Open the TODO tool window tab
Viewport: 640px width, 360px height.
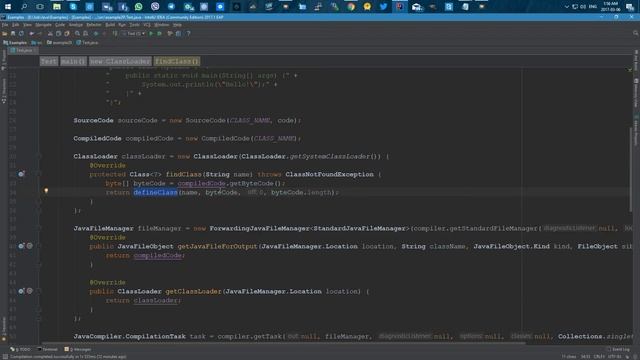coord(20,349)
